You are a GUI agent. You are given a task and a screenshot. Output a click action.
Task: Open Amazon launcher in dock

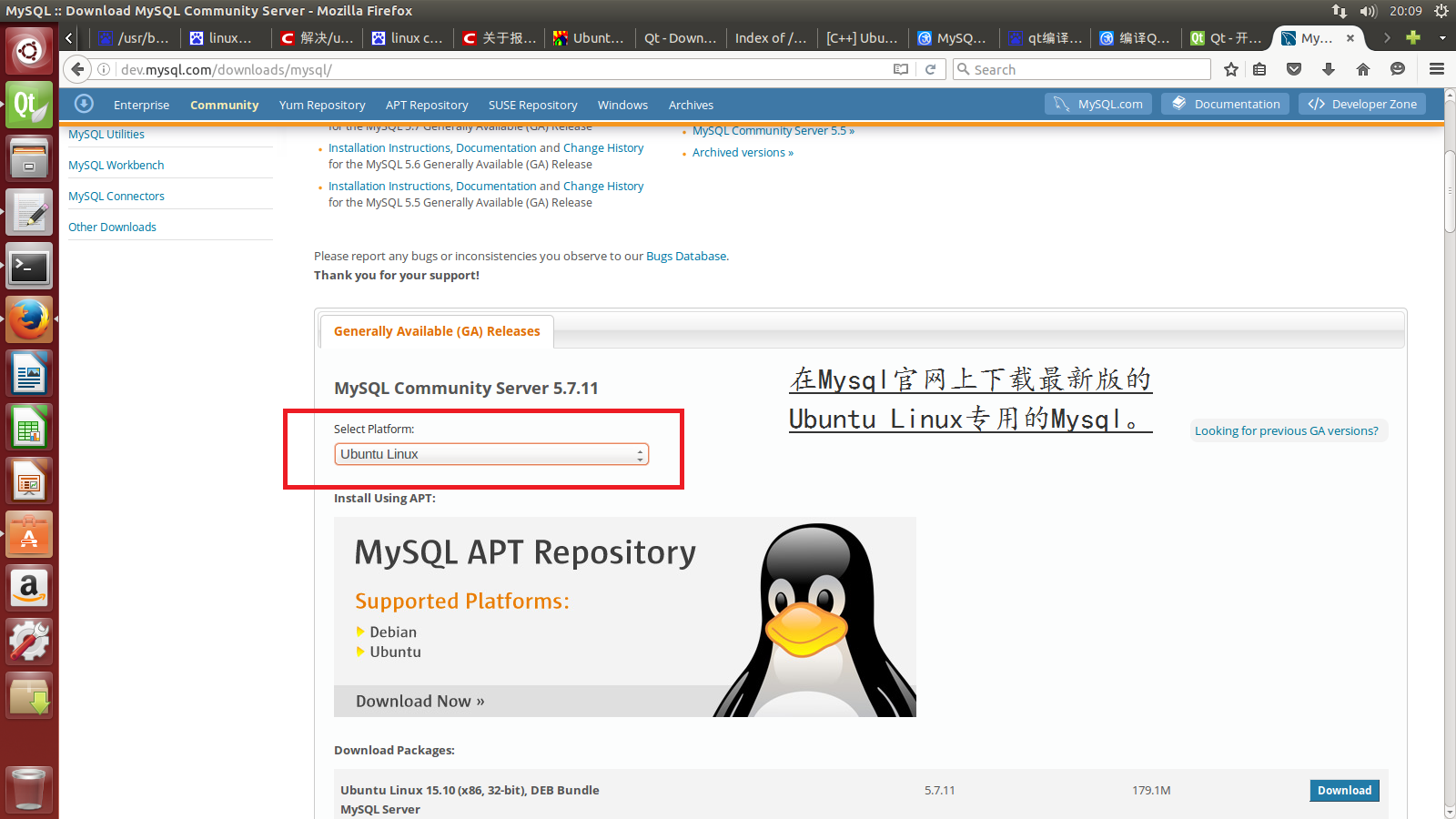pyautogui.click(x=29, y=589)
